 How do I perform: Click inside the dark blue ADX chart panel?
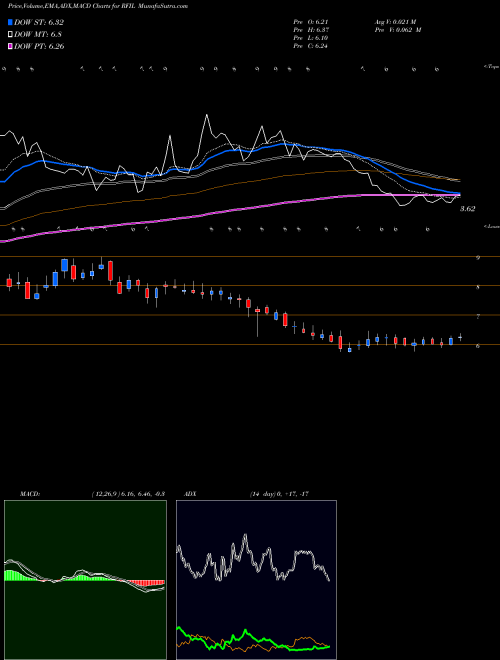[x=256, y=580]
